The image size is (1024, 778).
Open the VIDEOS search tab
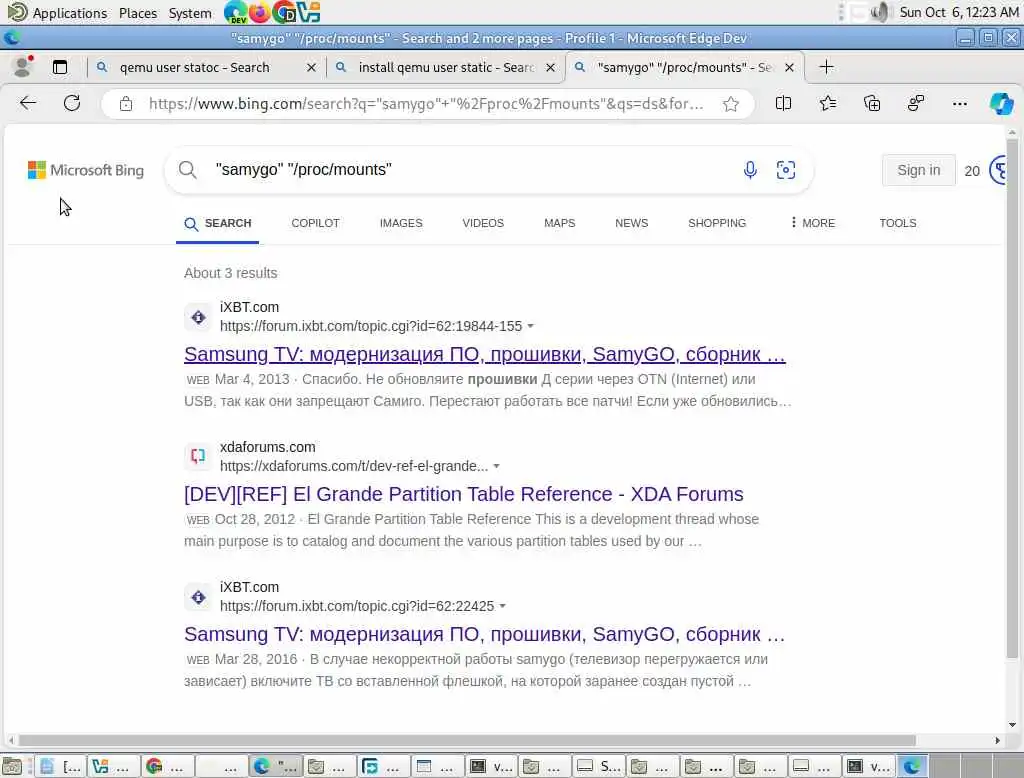[483, 223]
